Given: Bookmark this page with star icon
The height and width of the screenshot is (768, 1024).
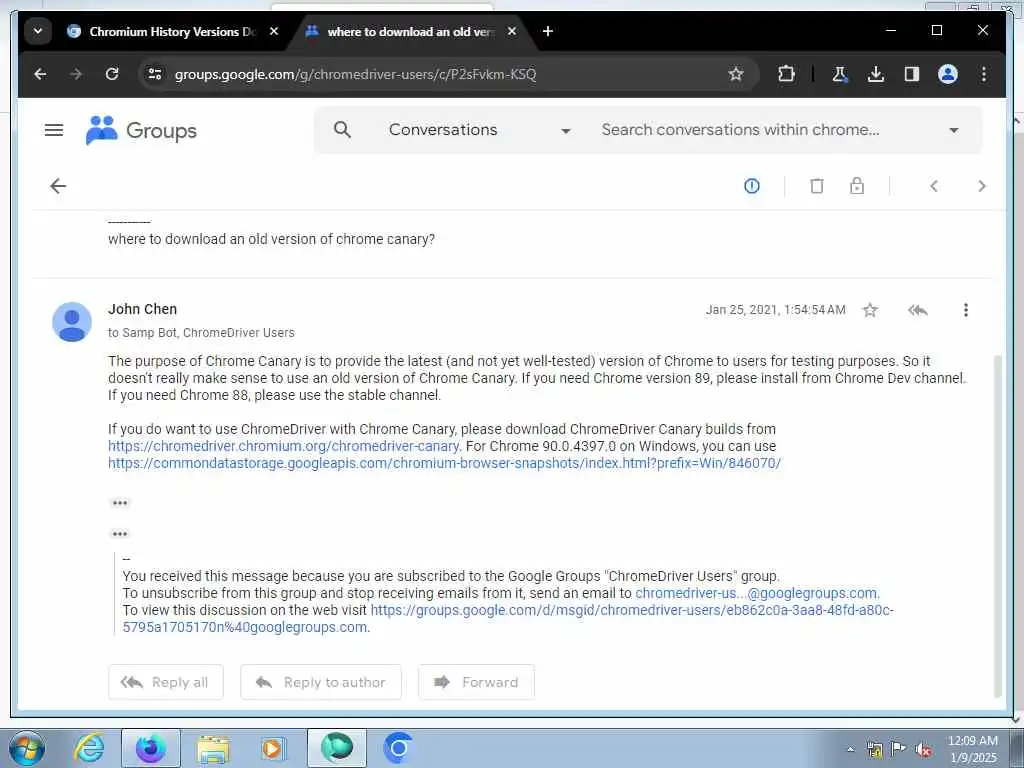Looking at the screenshot, I should [x=736, y=74].
